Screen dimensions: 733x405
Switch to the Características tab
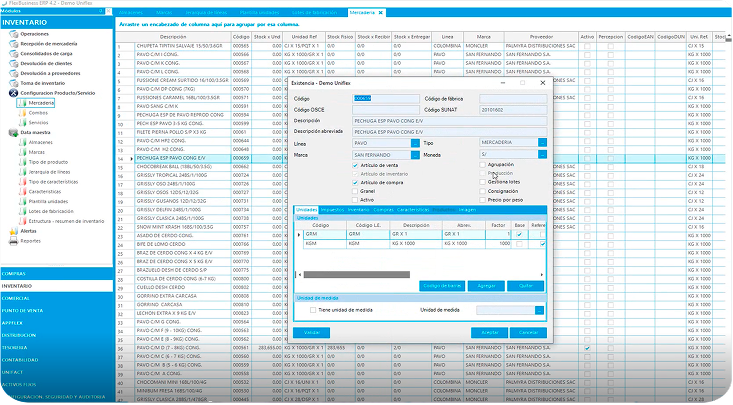(413, 210)
